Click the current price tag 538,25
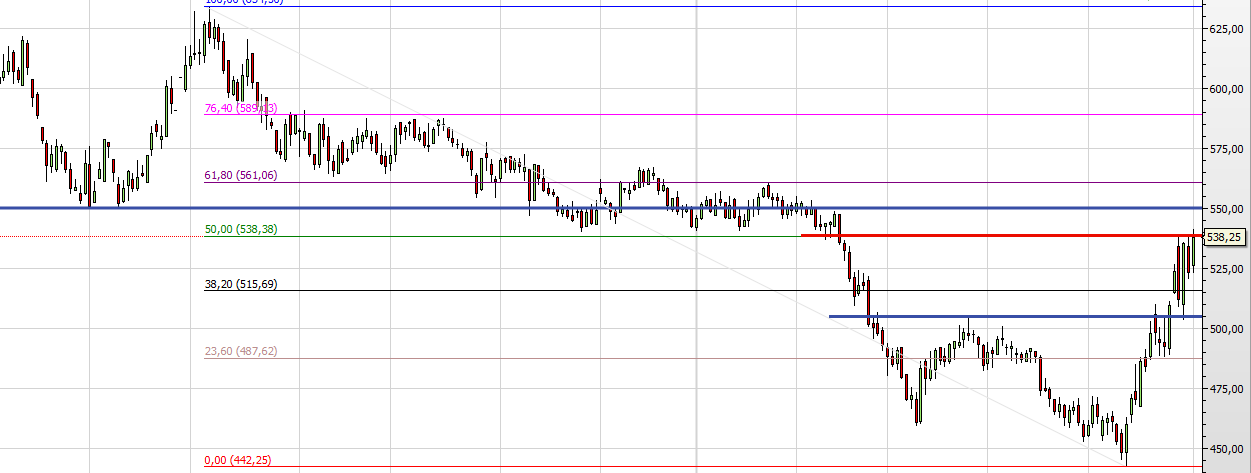The width and height of the screenshot is (1251, 473). tap(1225, 238)
